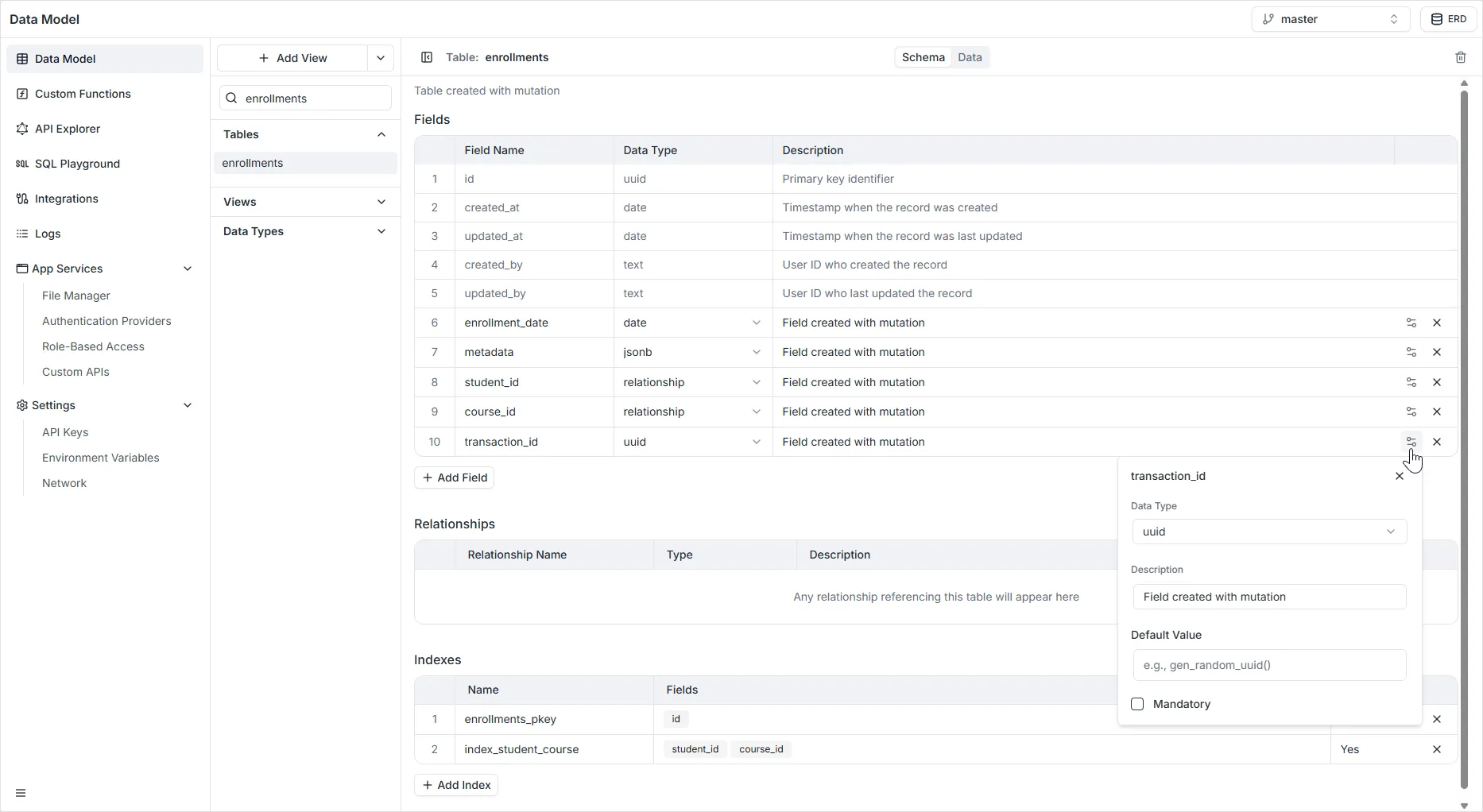Open Data Type dropdown in transaction_id popup
Image resolution: width=1483 pixels, height=812 pixels.
[x=1269, y=532]
